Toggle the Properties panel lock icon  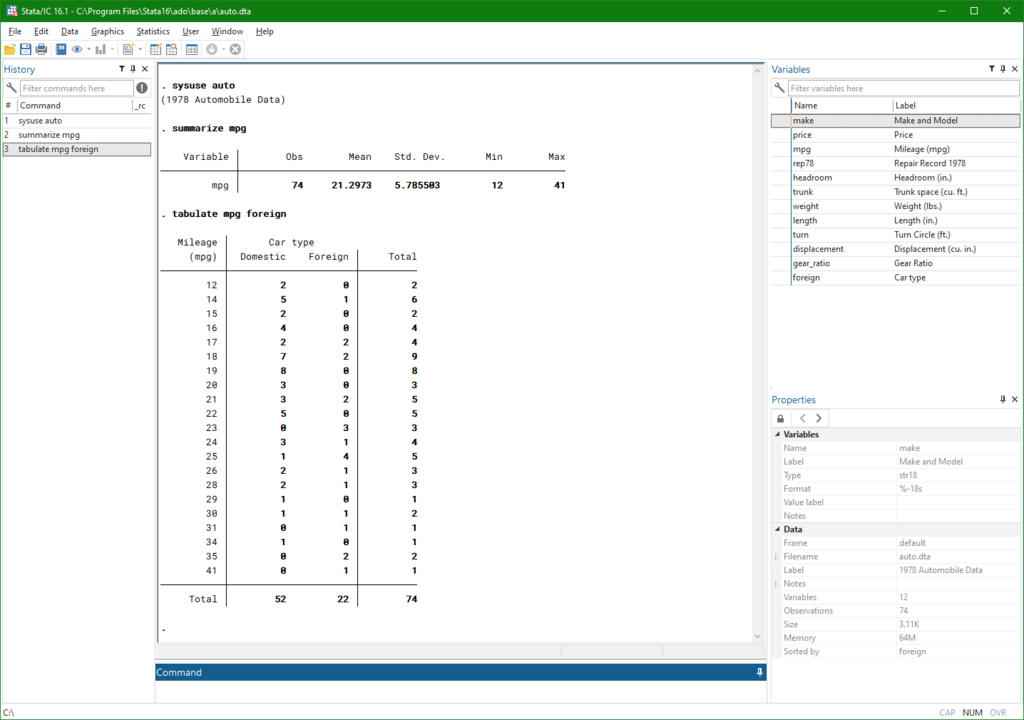point(780,418)
